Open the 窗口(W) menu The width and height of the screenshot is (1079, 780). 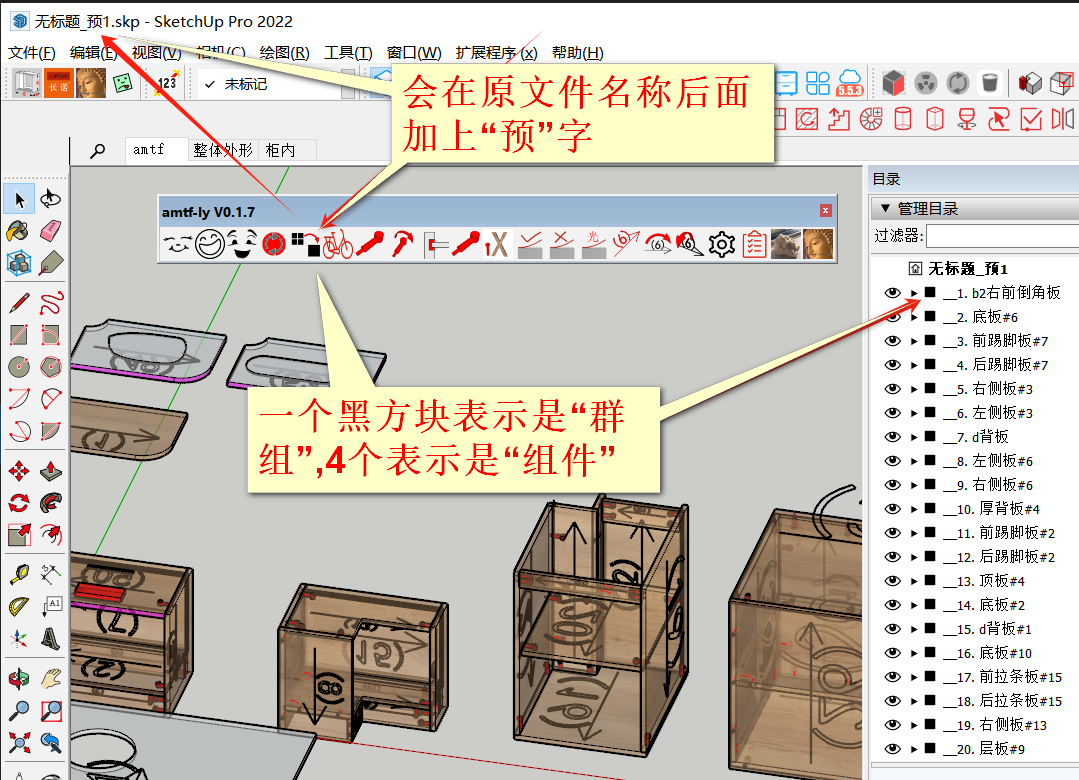[x=414, y=53]
